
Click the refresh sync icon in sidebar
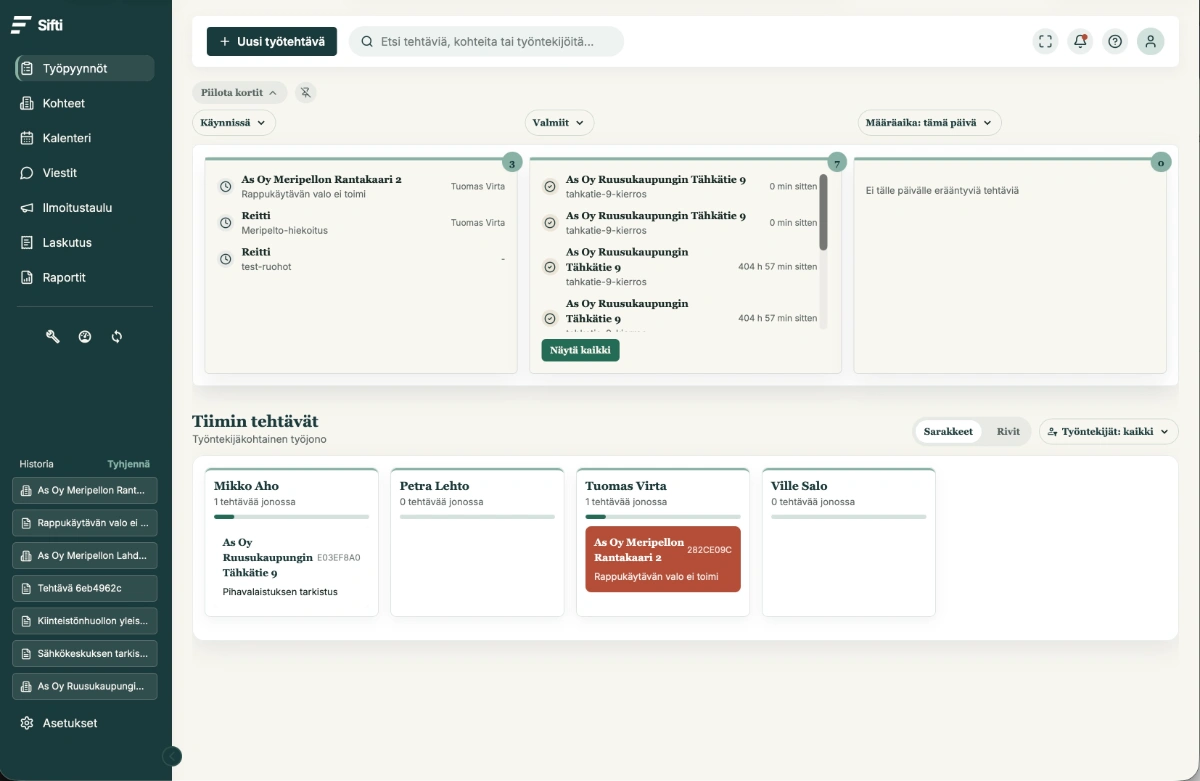pos(117,337)
